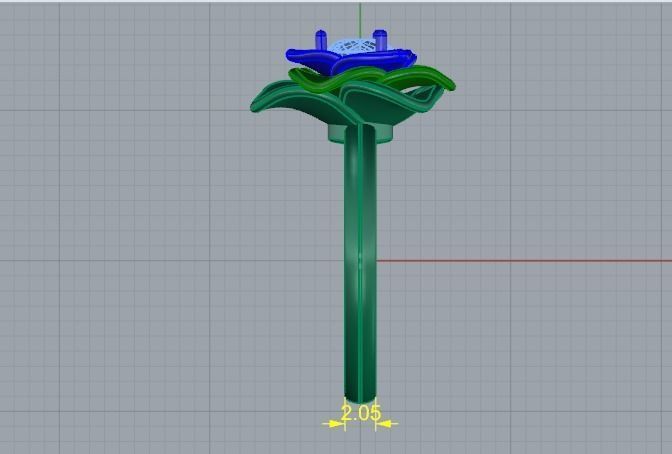
Task: Select the long green stem object
Action: coord(360,264)
